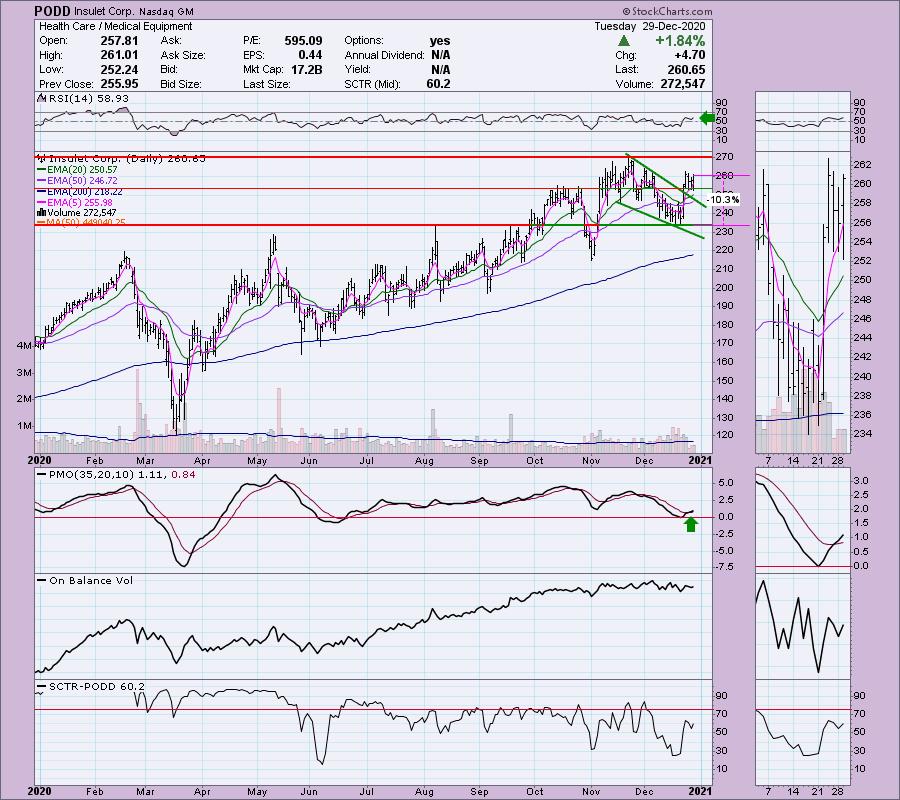Click the 270 price axis label

[x=724, y=157]
